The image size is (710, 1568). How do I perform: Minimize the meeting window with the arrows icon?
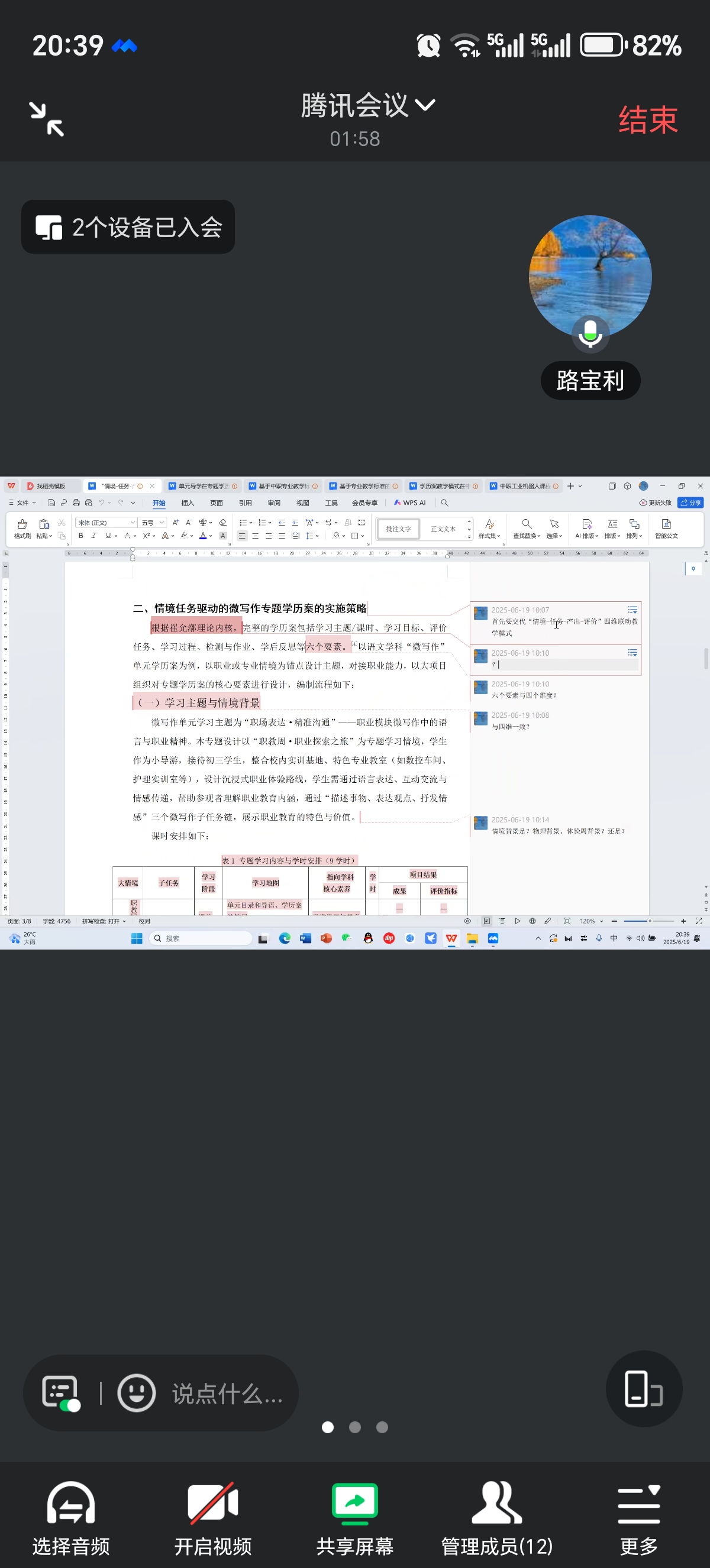[x=47, y=119]
